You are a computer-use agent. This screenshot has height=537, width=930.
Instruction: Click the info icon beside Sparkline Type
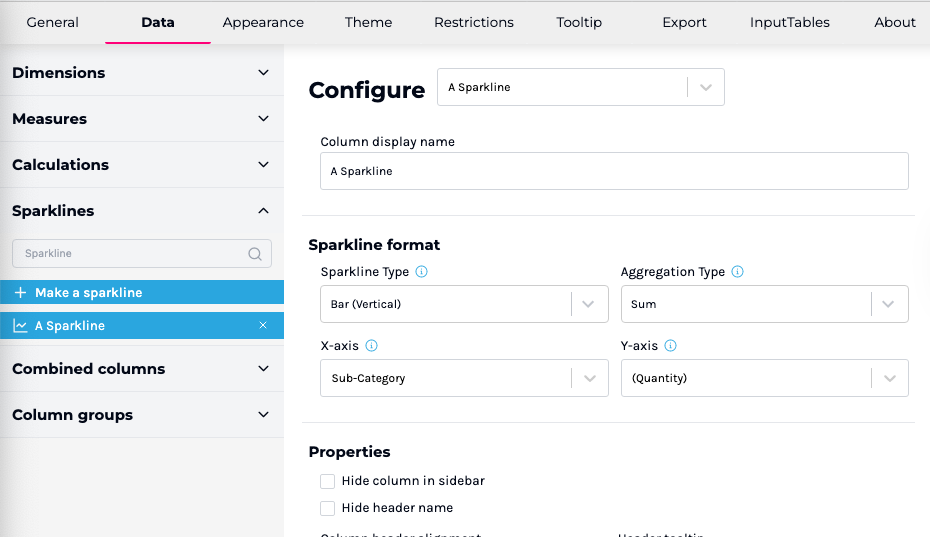421,272
